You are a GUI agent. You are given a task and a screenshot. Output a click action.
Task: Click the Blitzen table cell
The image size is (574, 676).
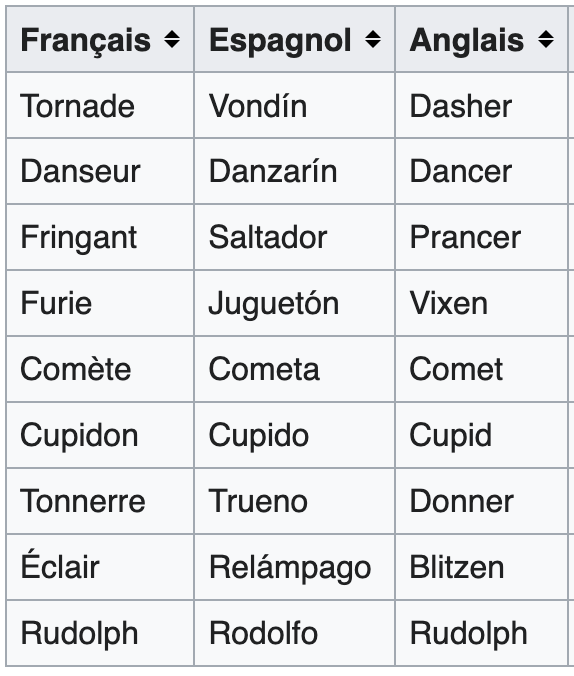point(481,567)
